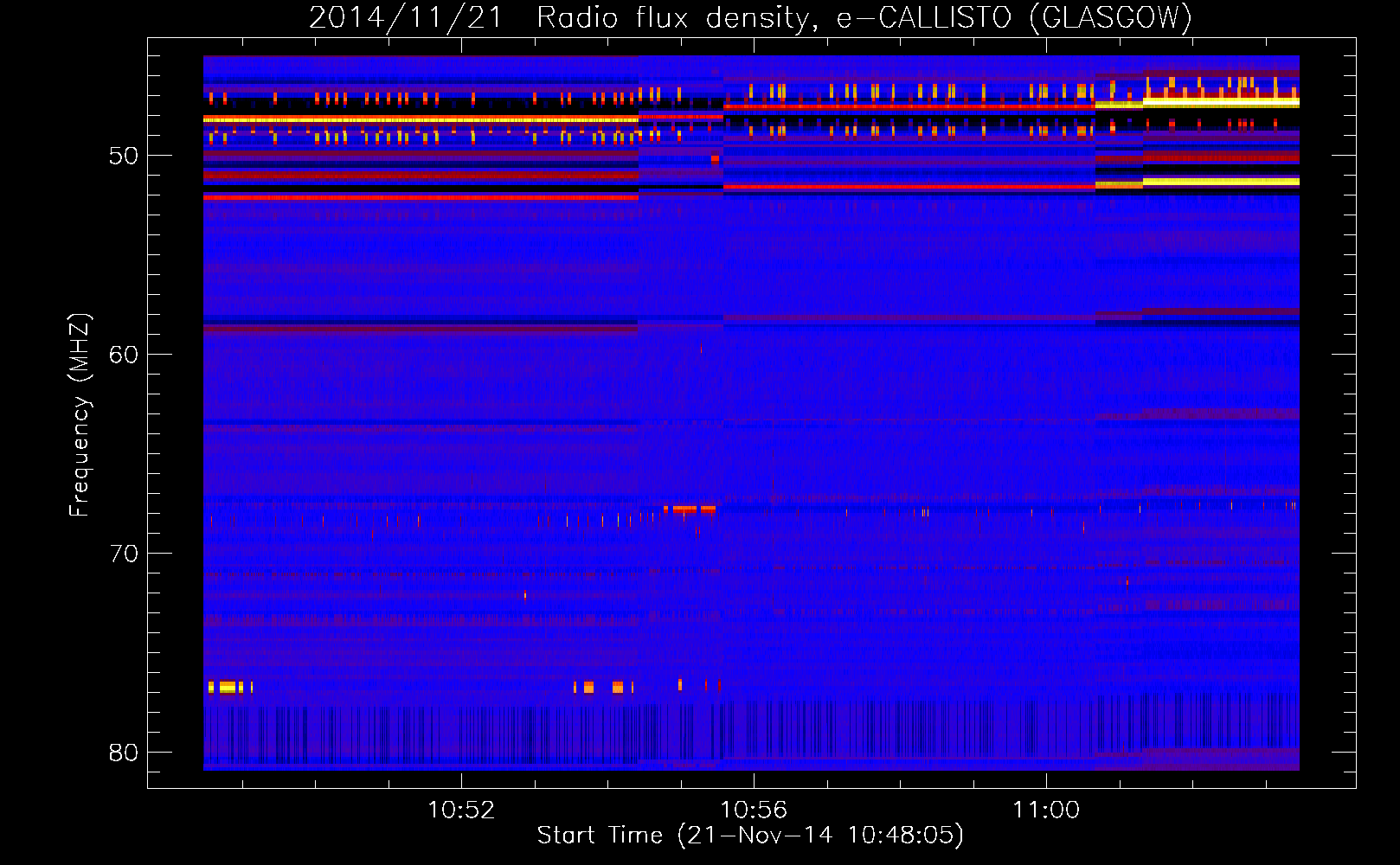Screen dimensions: 1400x865
Task: Click the bright white-yellow band near 47 MHz after 11:01
Action: tap(1221, 102)
